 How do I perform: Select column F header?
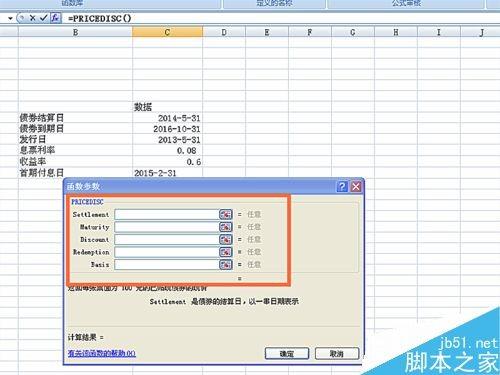(310, 32)
